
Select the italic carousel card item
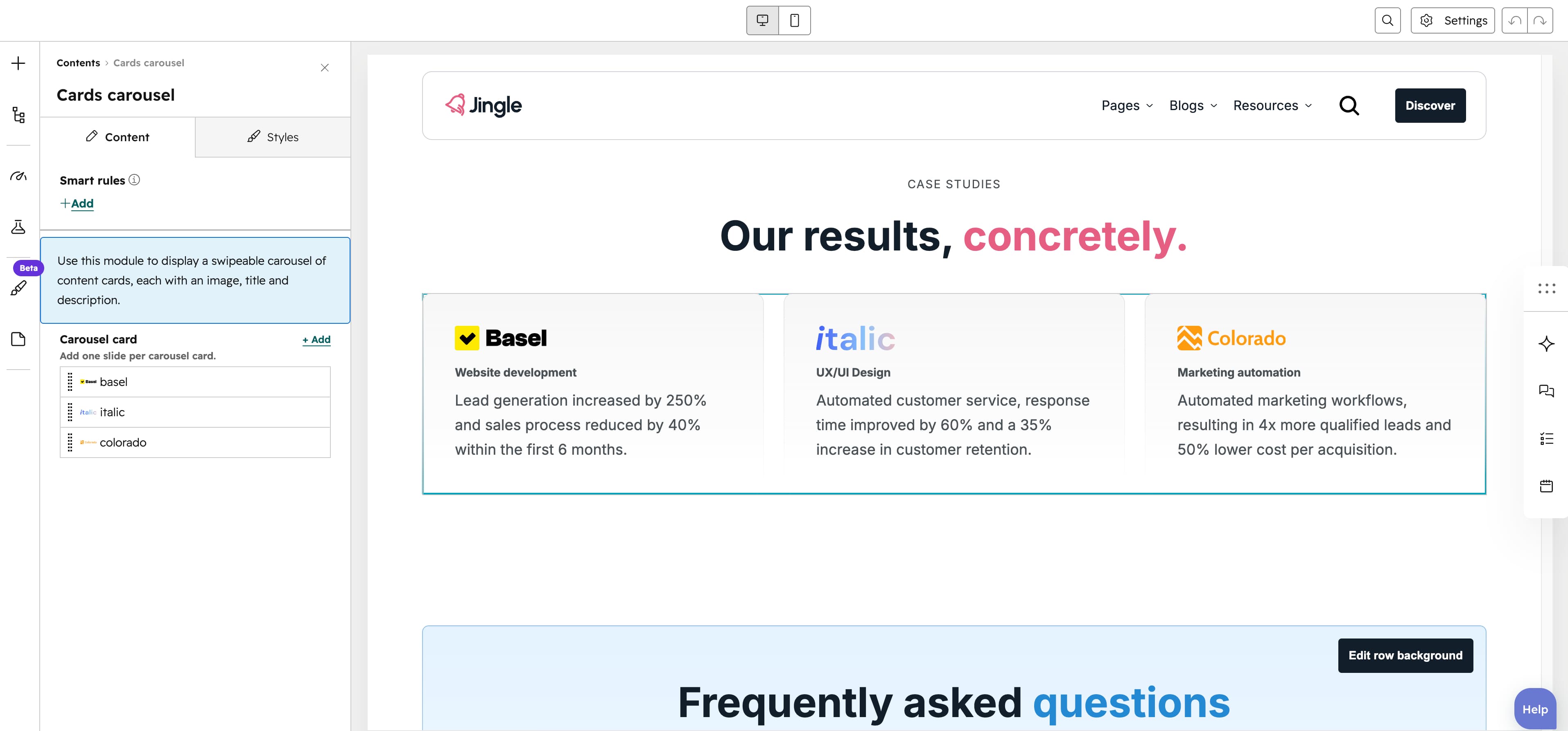coord(195,412)
